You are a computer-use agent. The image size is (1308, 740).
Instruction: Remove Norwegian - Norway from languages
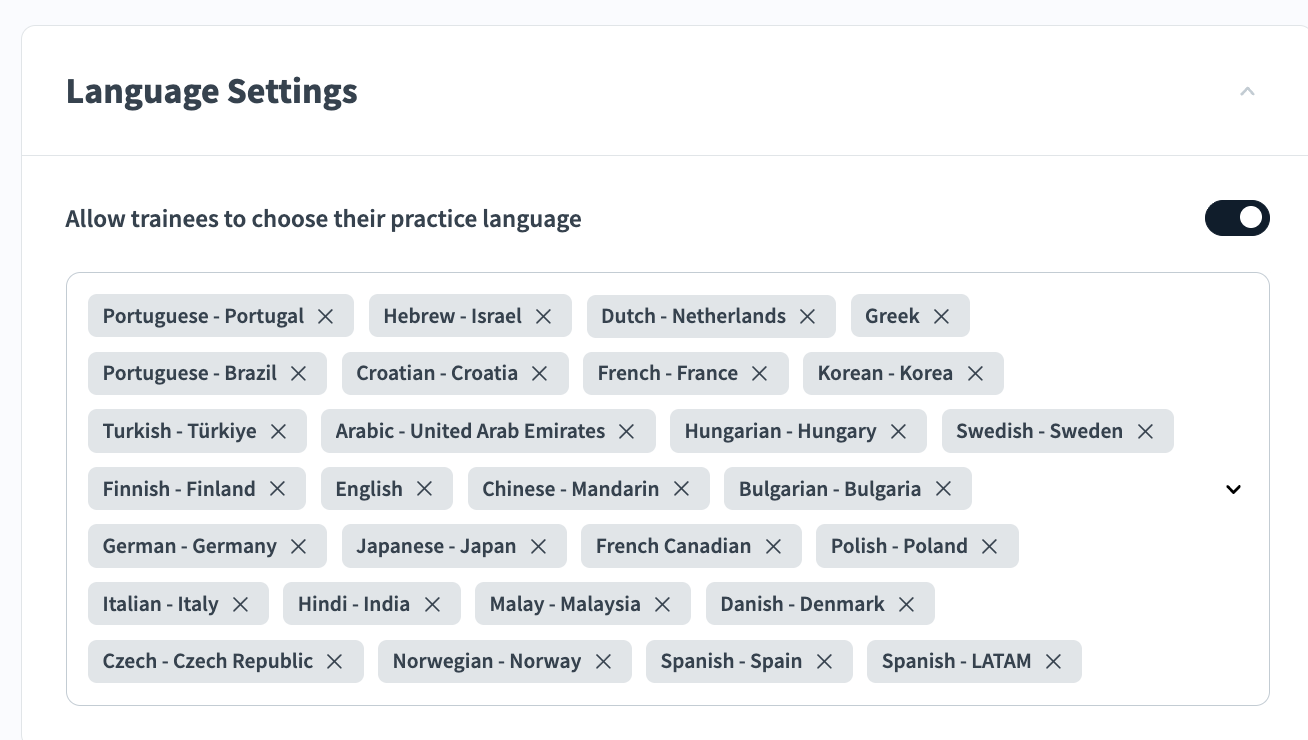[x=604, y=662]
